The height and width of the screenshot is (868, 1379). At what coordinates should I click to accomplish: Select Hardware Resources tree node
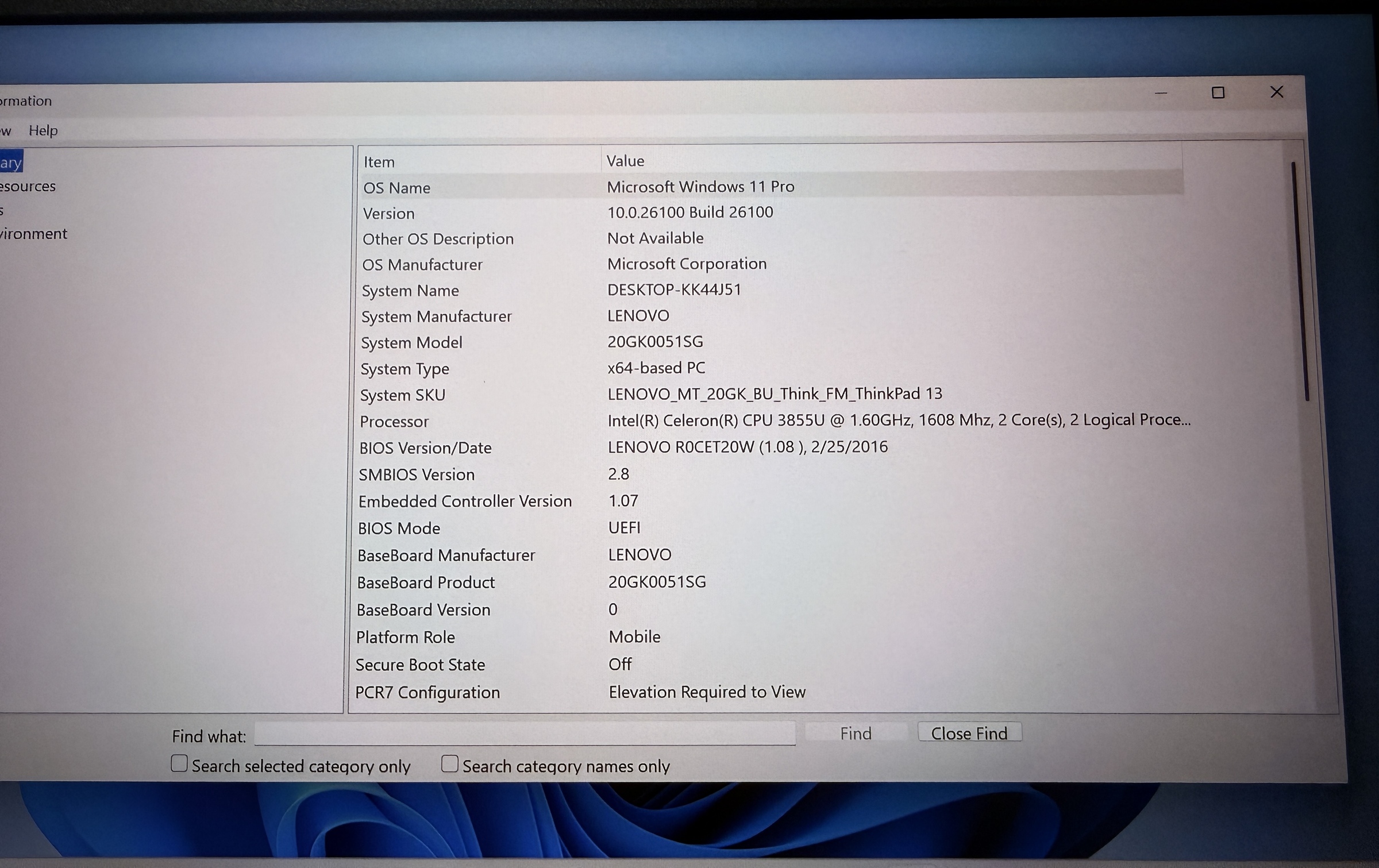28,186
